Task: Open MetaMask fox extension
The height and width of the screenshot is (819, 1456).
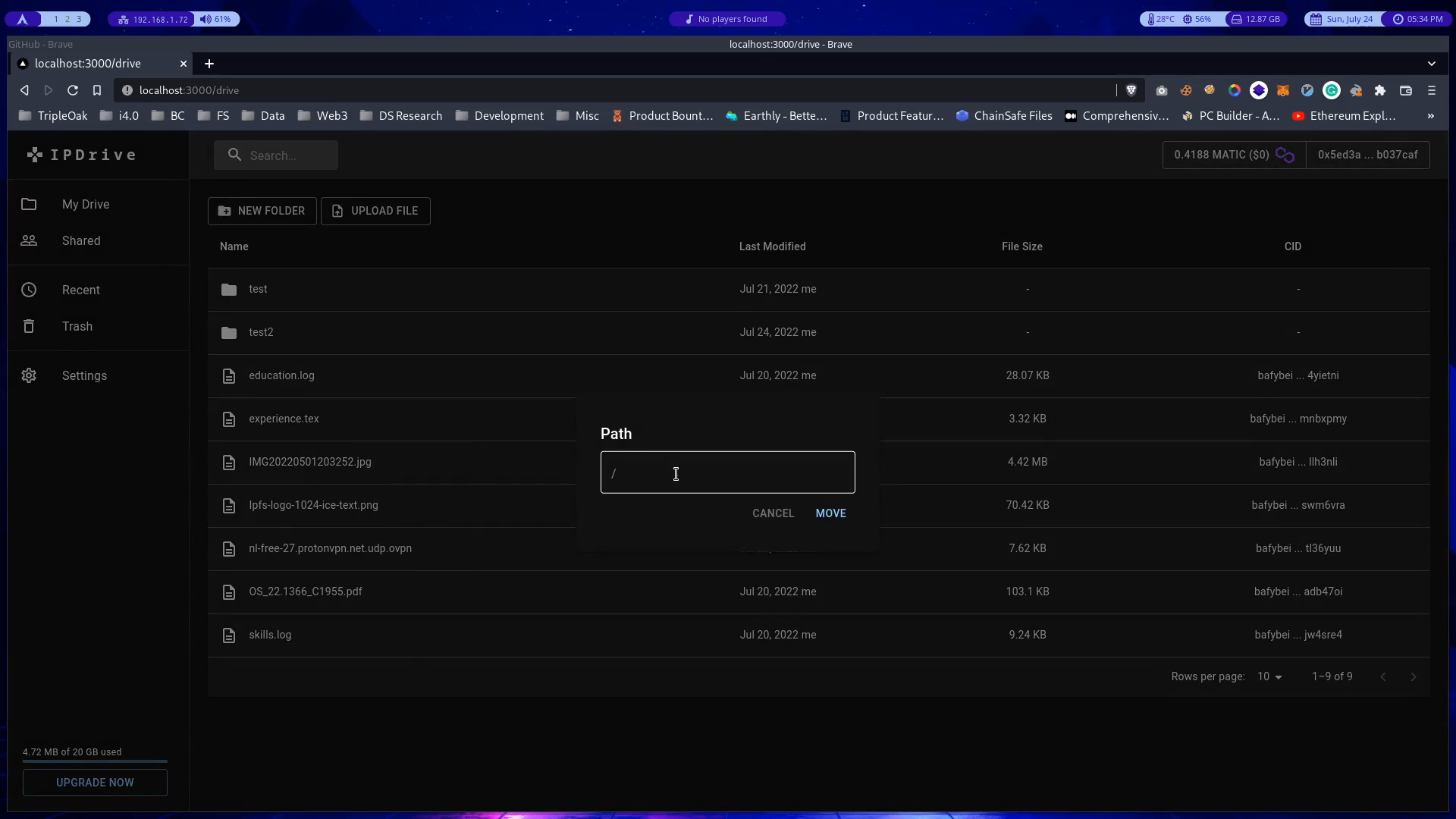Action: [x=1283, y=90]
